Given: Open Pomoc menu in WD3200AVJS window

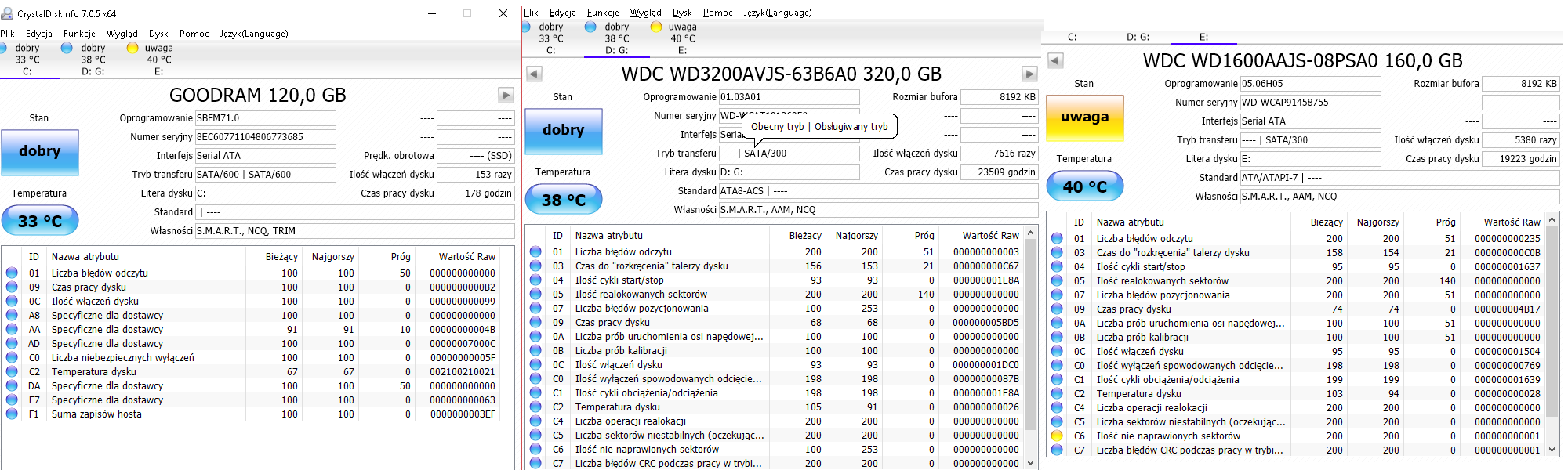Looking at the screenshot, I should point(718,13).
